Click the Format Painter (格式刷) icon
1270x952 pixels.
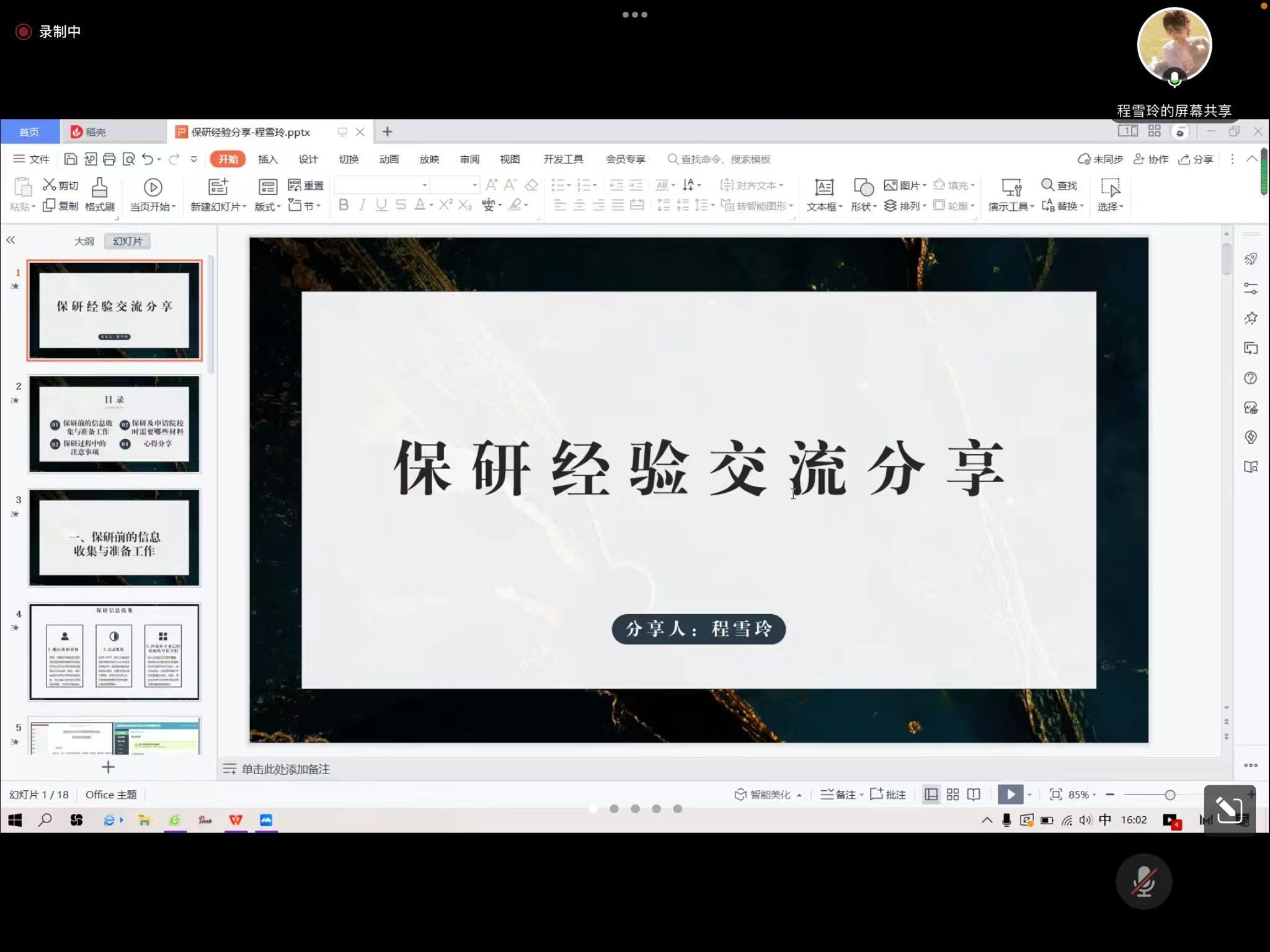(x=99, y=187)
